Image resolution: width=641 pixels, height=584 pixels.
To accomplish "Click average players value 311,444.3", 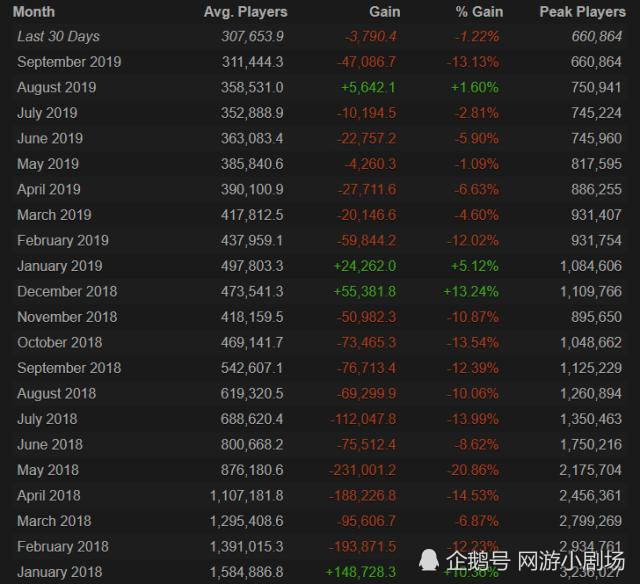I will pos(252,62).
